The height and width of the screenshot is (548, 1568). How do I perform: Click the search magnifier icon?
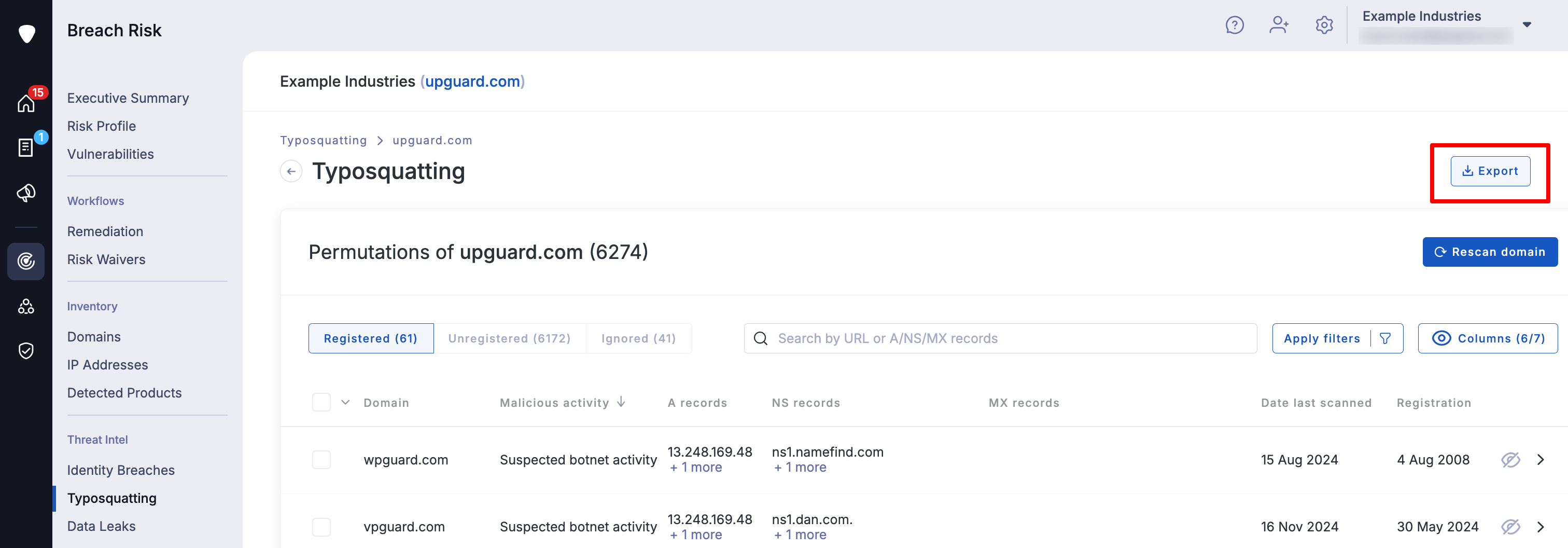pos(760,338)
